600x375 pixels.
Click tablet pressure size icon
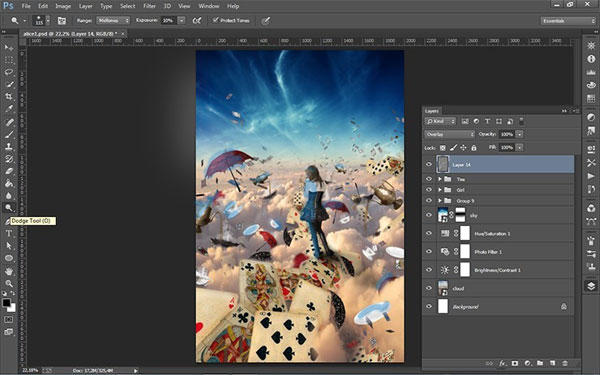pos(266,21)
